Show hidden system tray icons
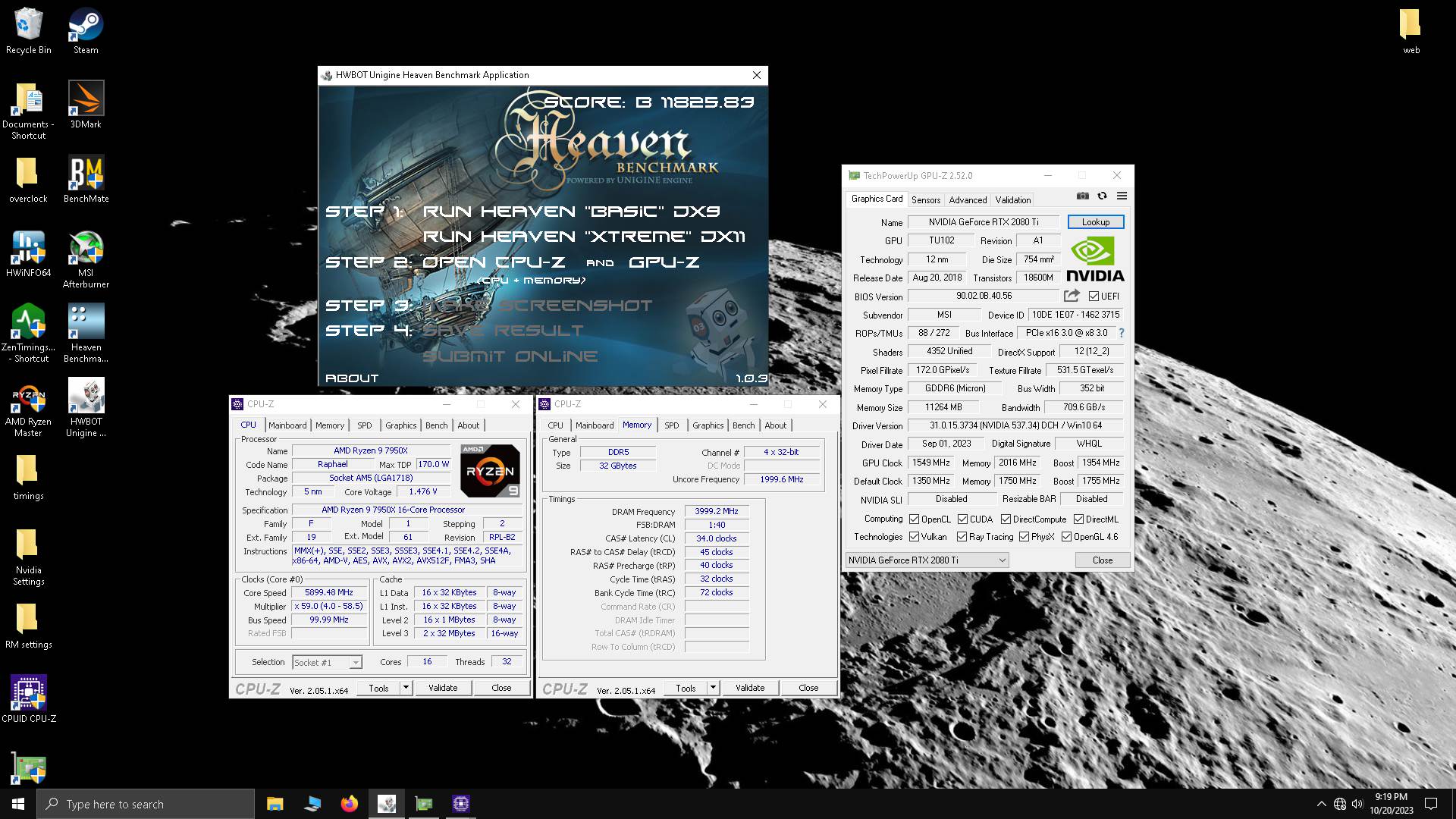Viewport: 1456px width, 819px height. [1322, 804]
